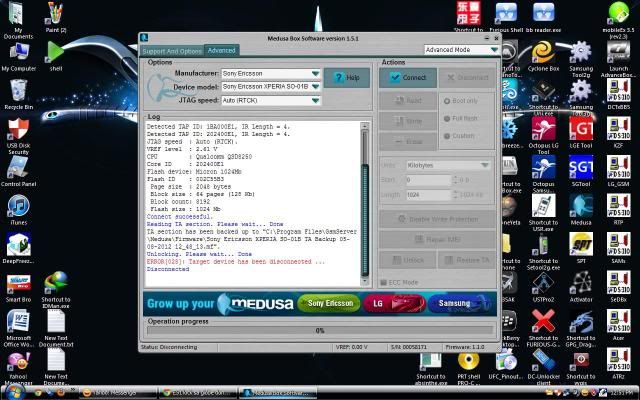Click the ERROR(025) red log line

pos(236,262)
